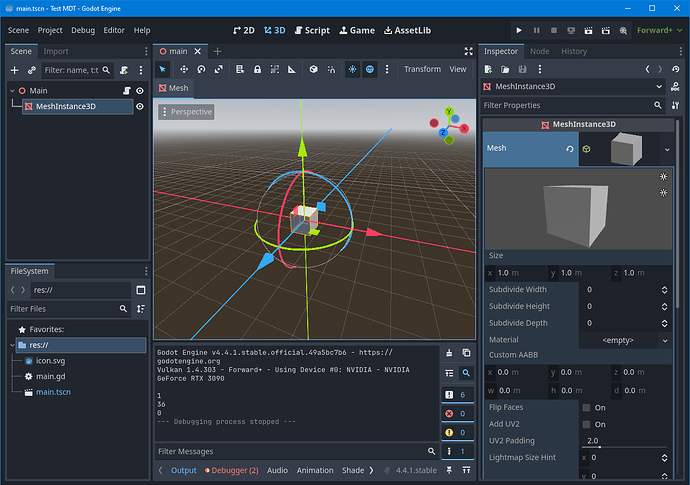Toggle preview sunlight in viewport toolbar
Viewport: 690px width, 485px height.
352,69
